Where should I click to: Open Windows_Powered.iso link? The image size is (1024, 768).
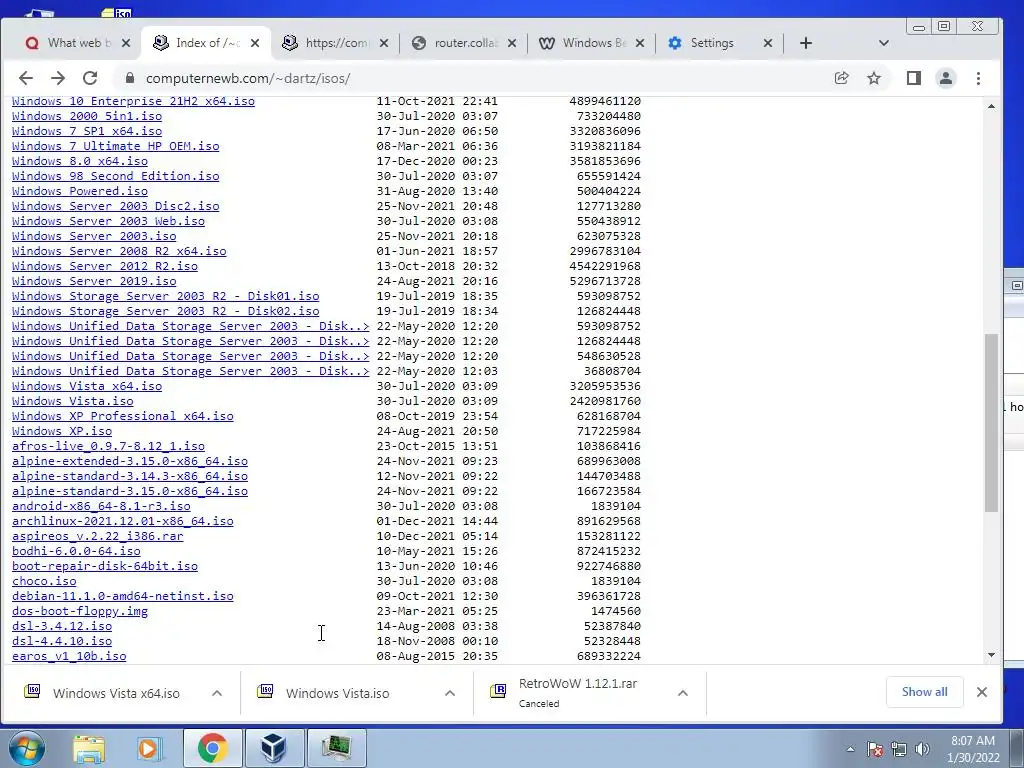click(80, 191)
